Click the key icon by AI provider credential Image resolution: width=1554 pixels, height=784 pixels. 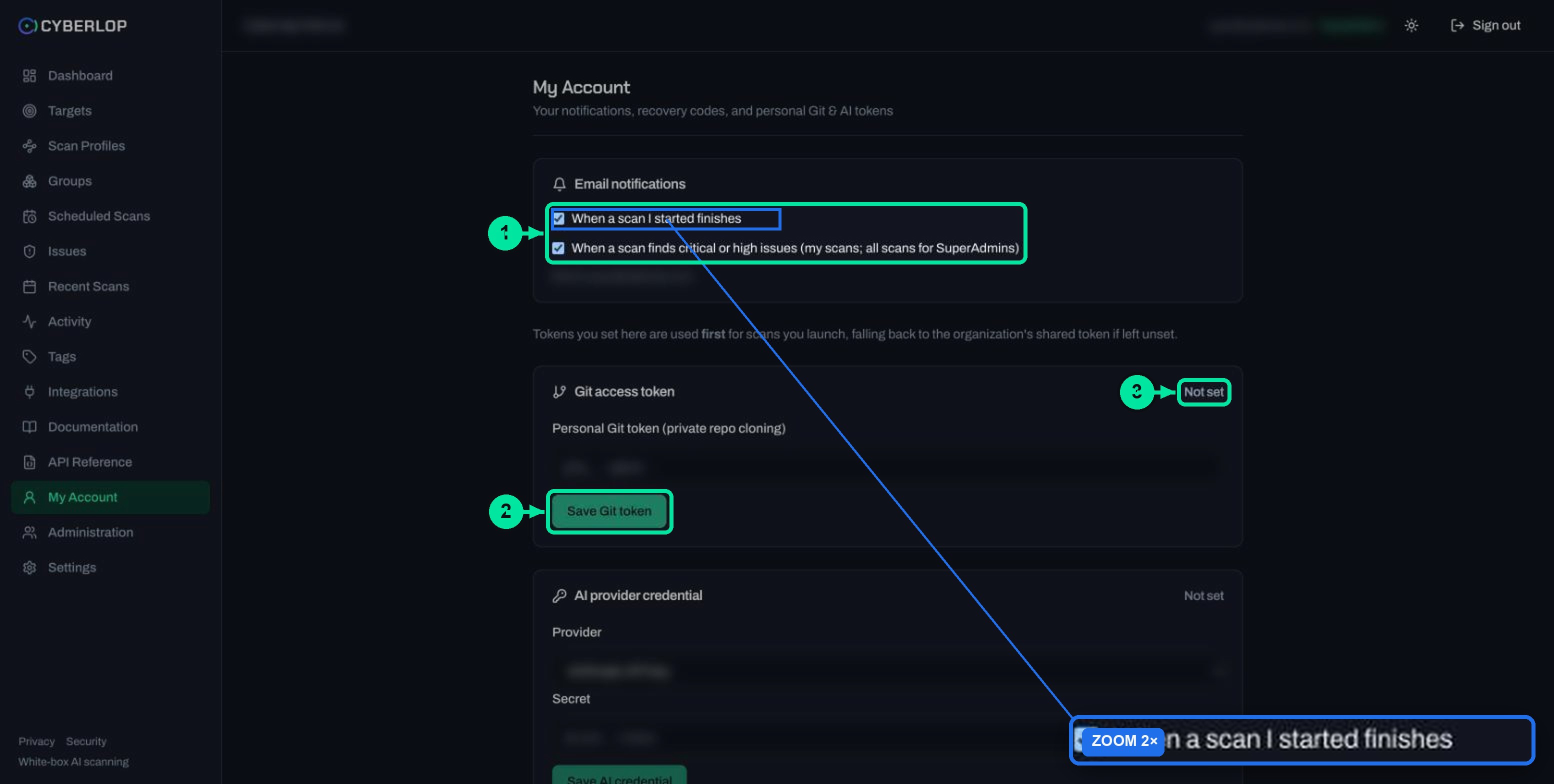point(559,595)
